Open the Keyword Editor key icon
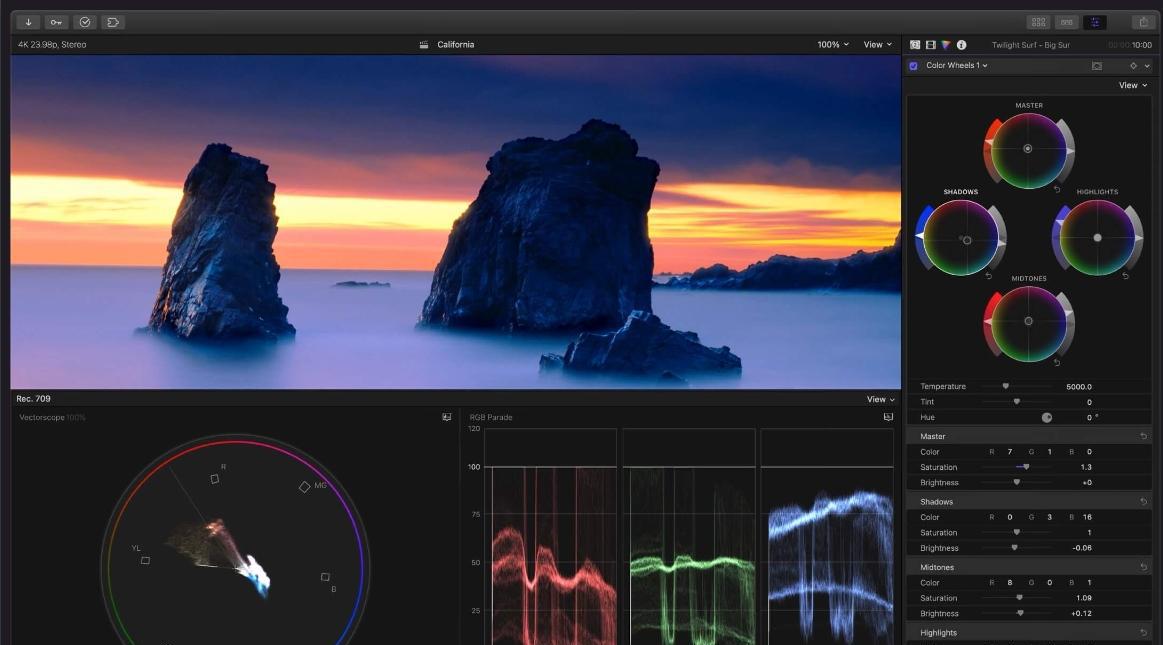Screen dimensions: 1163x645 coord(56,22)
